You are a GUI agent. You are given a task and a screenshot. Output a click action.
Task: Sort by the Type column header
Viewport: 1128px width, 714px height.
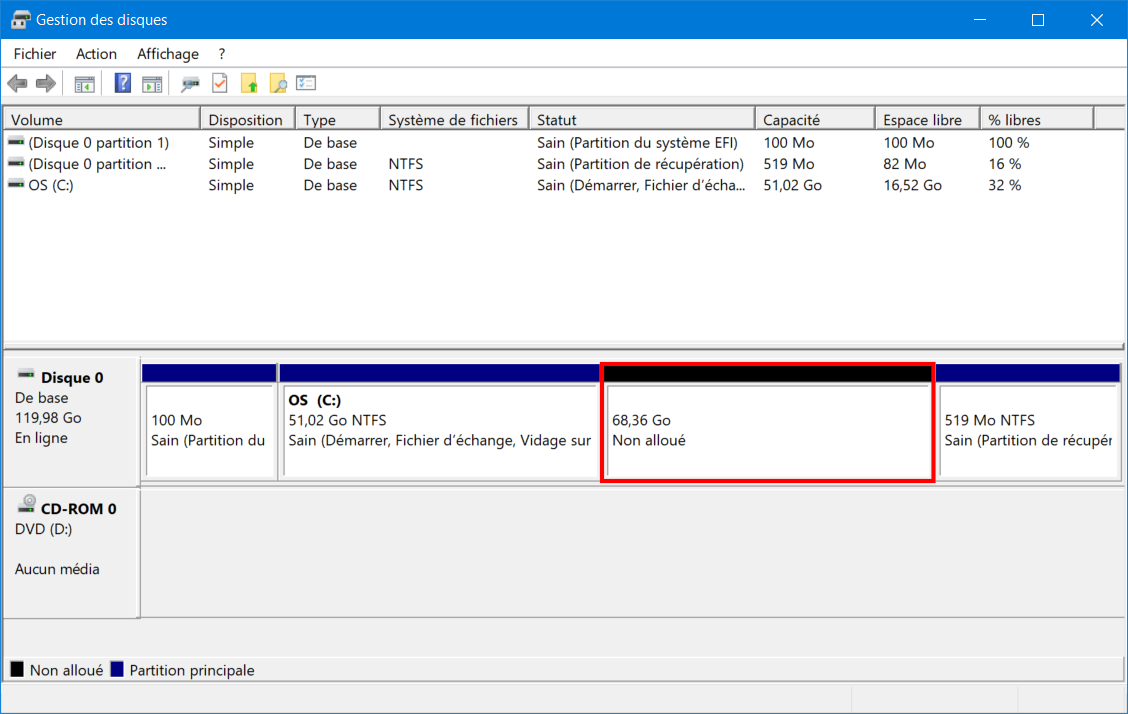[x=337, y=119]
